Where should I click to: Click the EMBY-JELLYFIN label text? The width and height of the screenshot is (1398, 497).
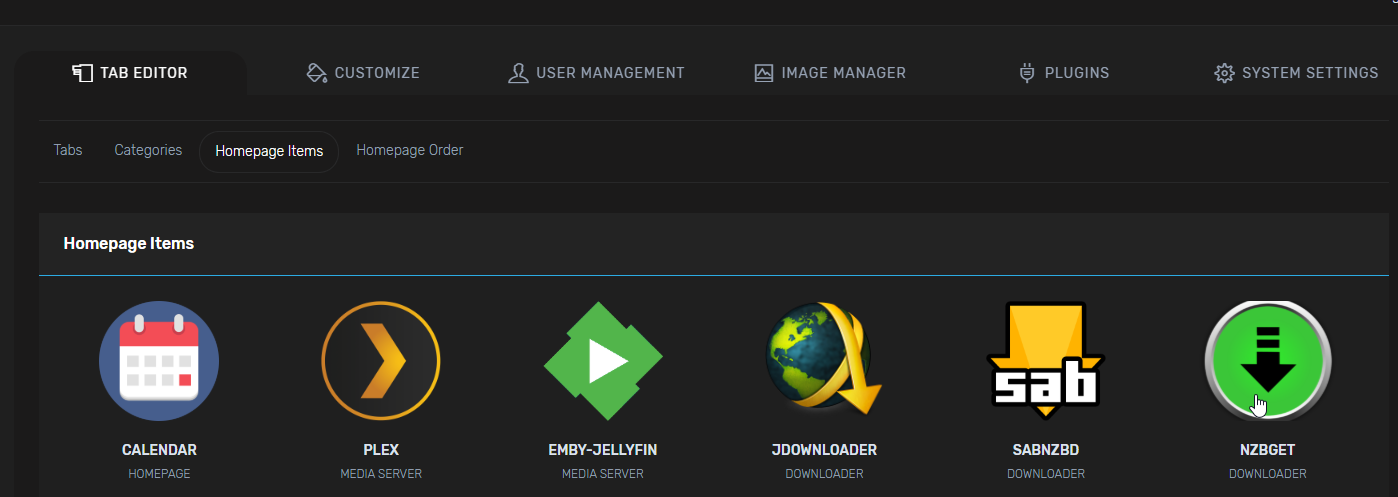click(603, 450)
